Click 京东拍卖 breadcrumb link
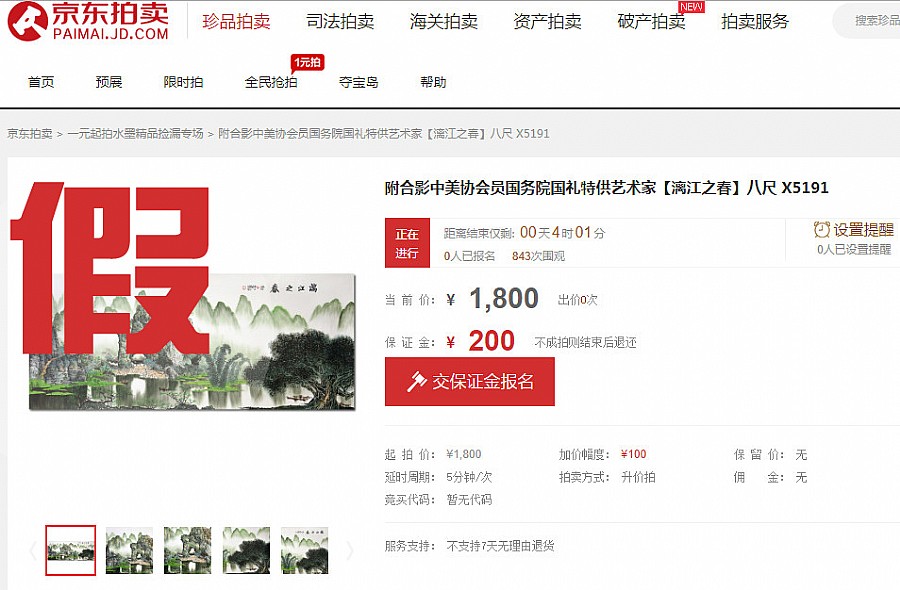Viewport: 900px width, 590px height. point(30,134)
